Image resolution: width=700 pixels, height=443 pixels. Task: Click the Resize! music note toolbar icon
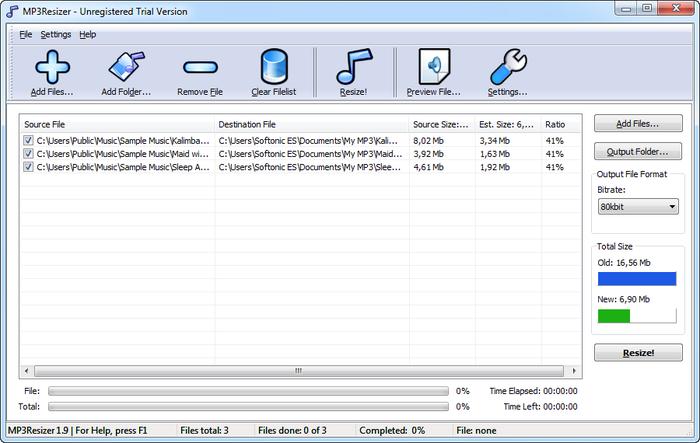pyautogui.click(x=353, y=67)
